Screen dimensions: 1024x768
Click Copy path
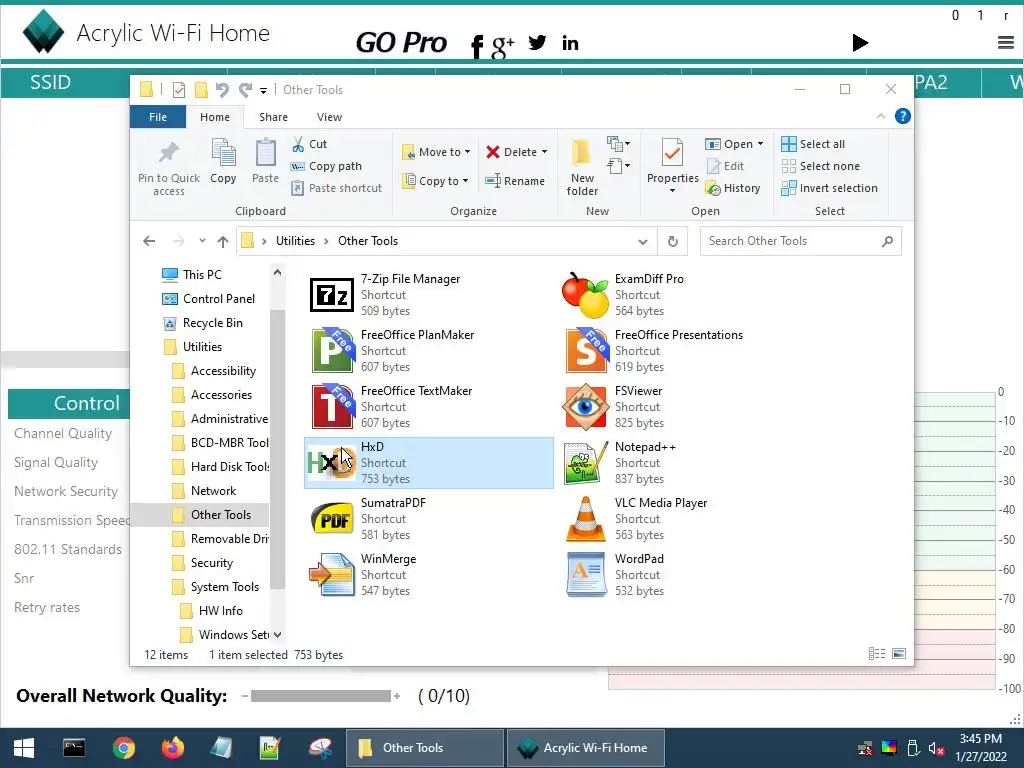326,166
